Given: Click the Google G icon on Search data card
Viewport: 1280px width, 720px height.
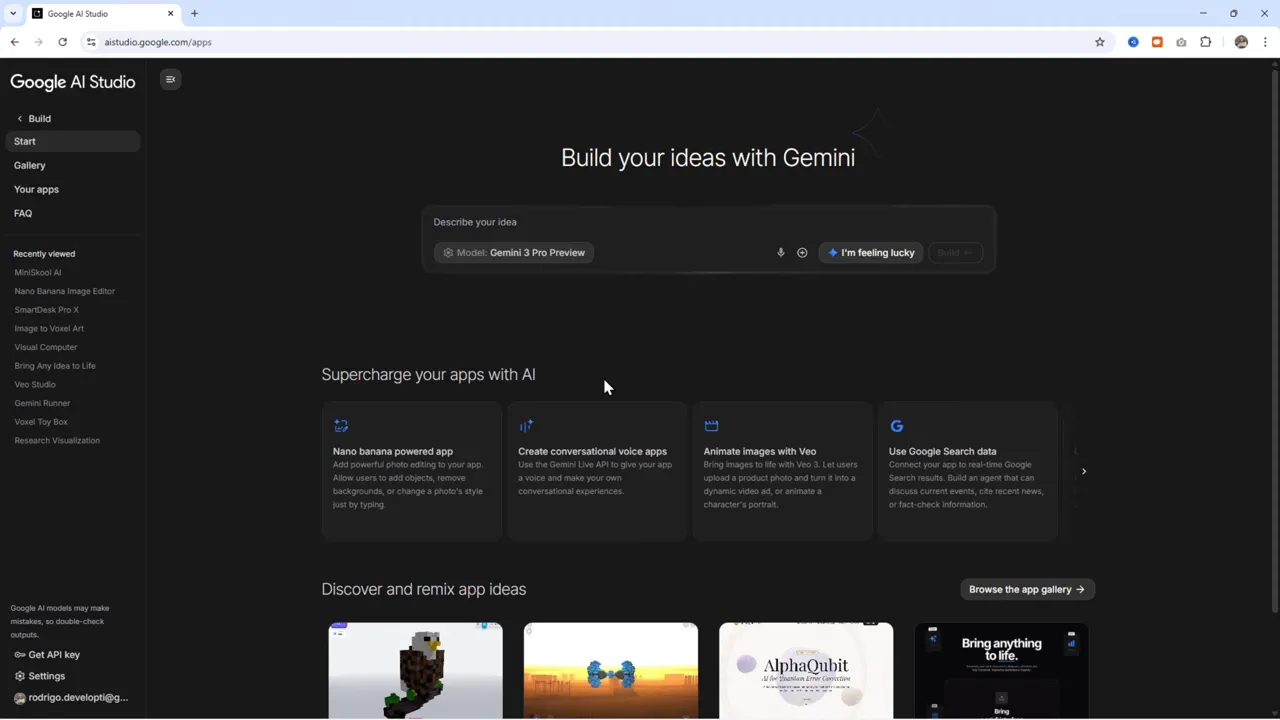Looking at the screenshot, I should click(x=896, y=425).
